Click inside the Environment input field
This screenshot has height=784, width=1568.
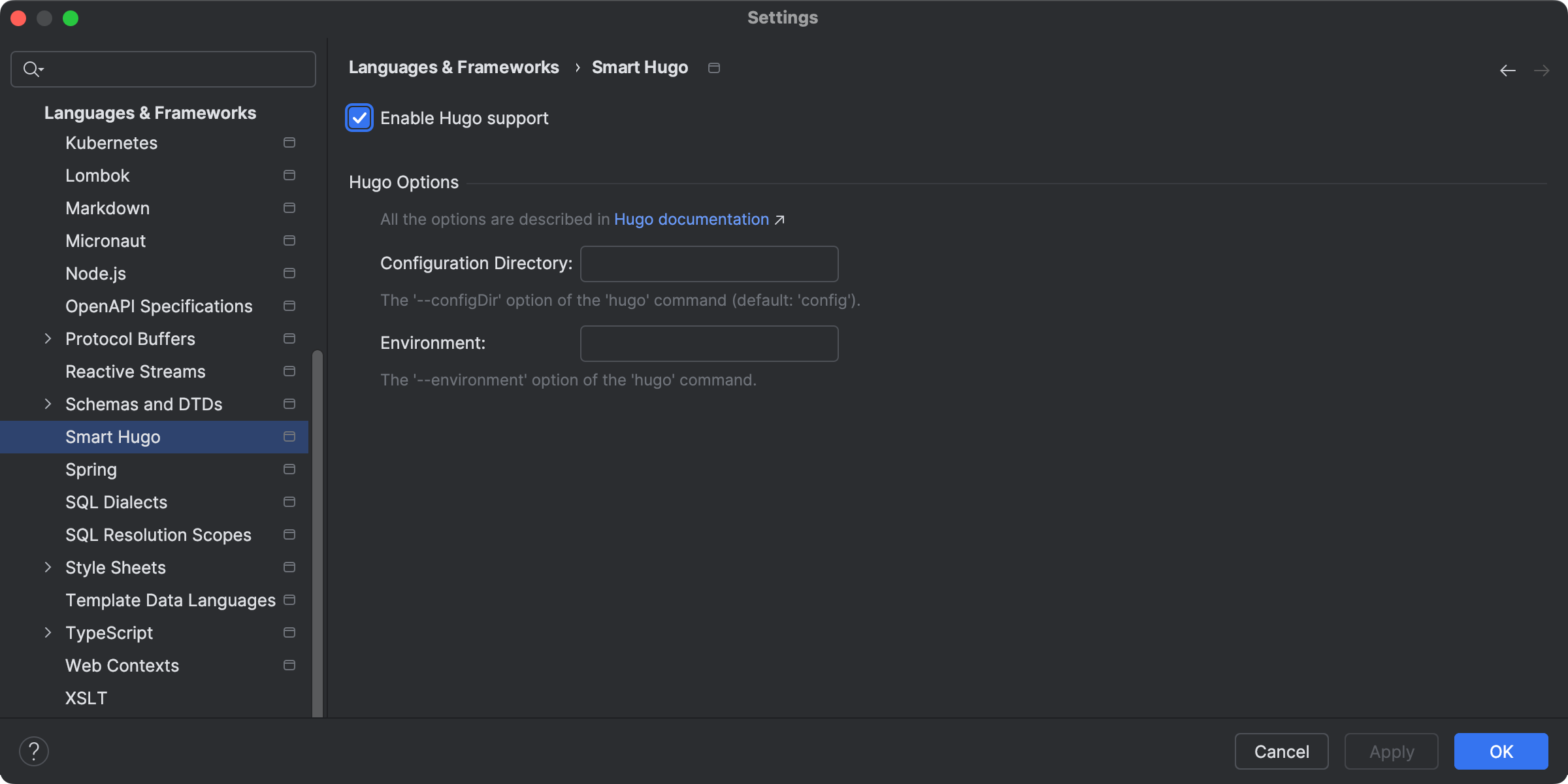709,343
